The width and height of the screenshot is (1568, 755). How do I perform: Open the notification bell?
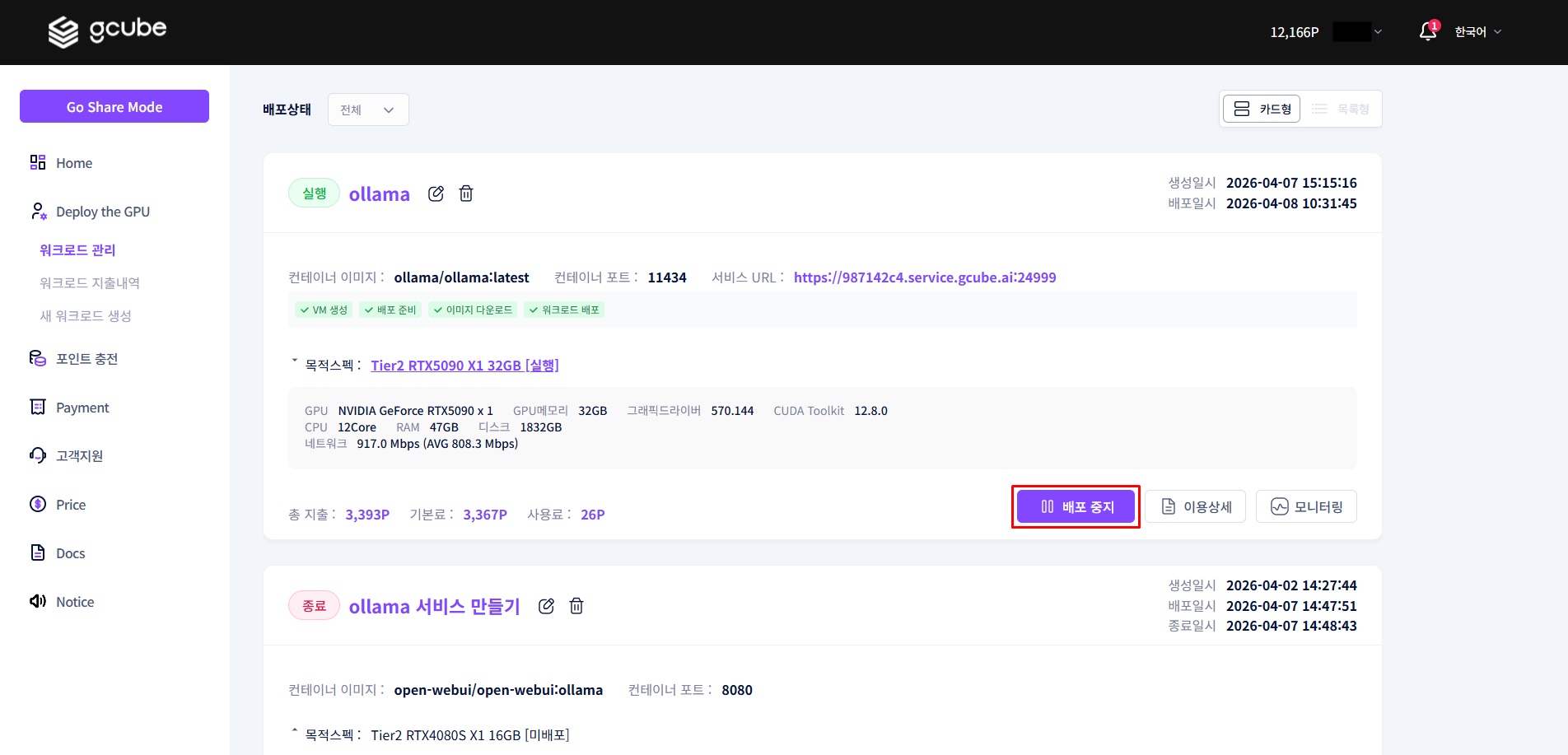point(1429,31)
